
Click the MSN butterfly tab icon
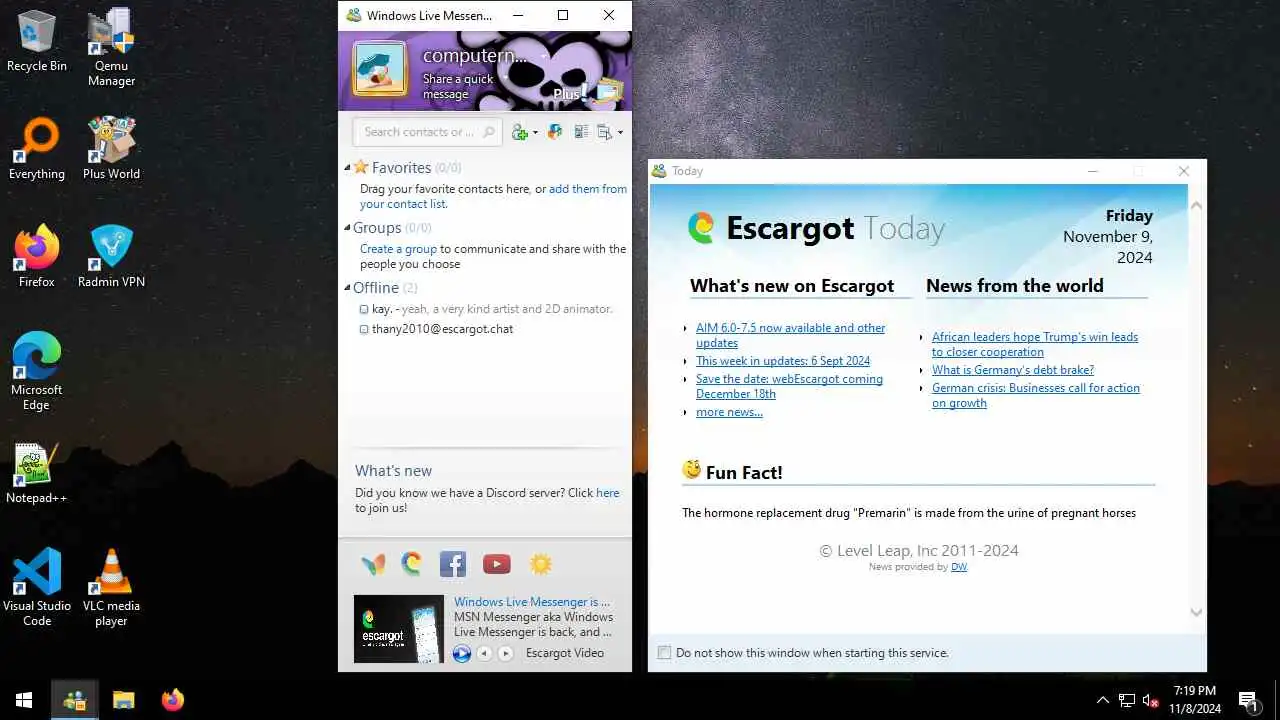coord(373,564)
